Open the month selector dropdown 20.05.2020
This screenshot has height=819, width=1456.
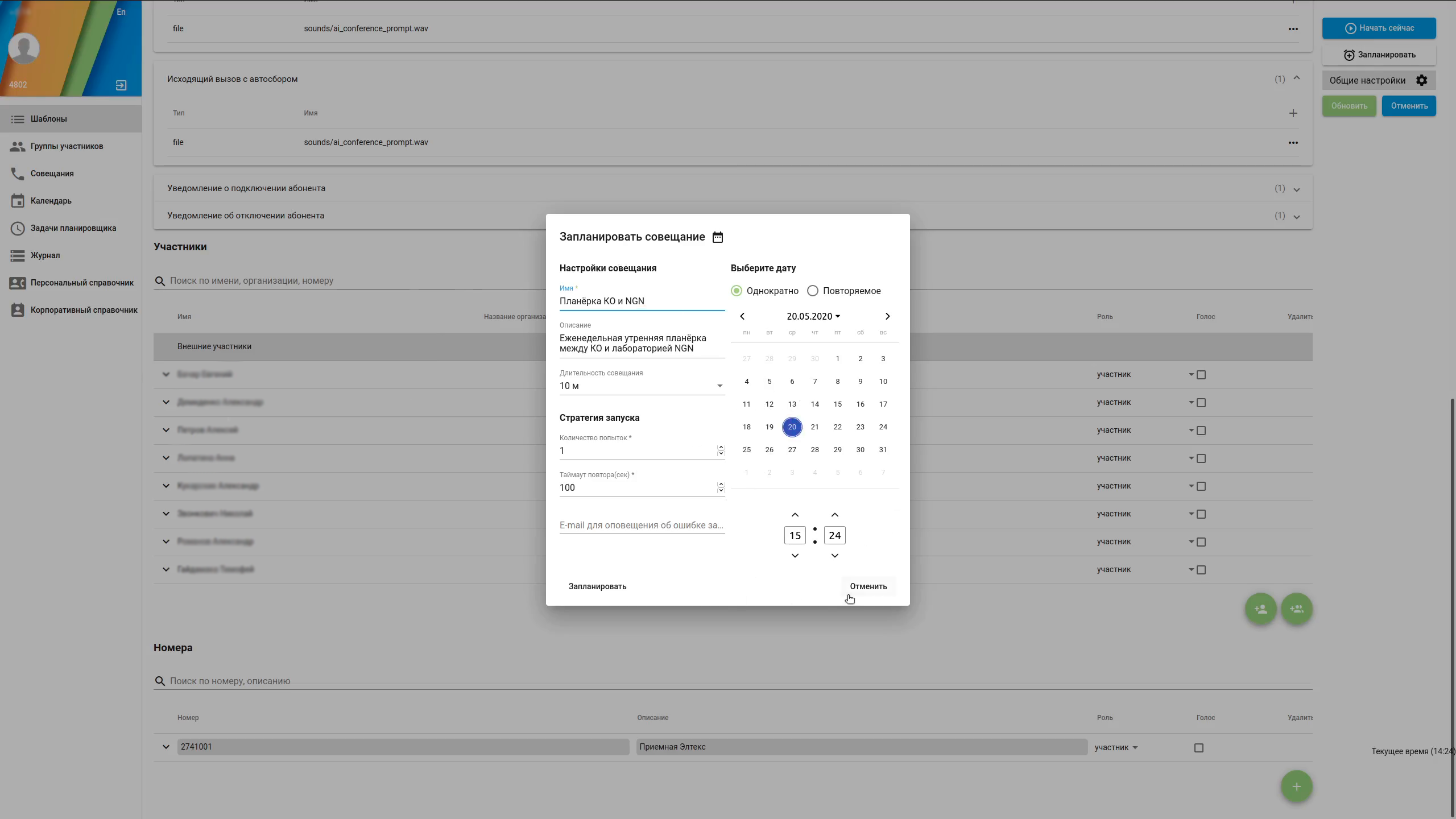tap(813, 316)
